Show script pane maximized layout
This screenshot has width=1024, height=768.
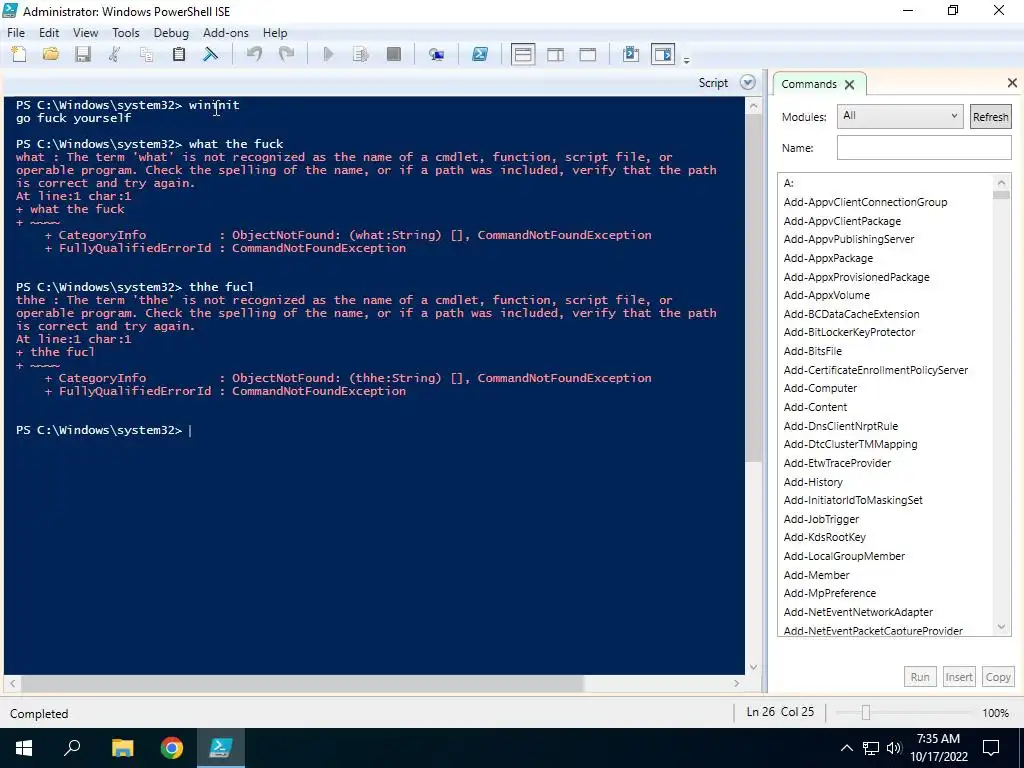click(x=588, y=54)
